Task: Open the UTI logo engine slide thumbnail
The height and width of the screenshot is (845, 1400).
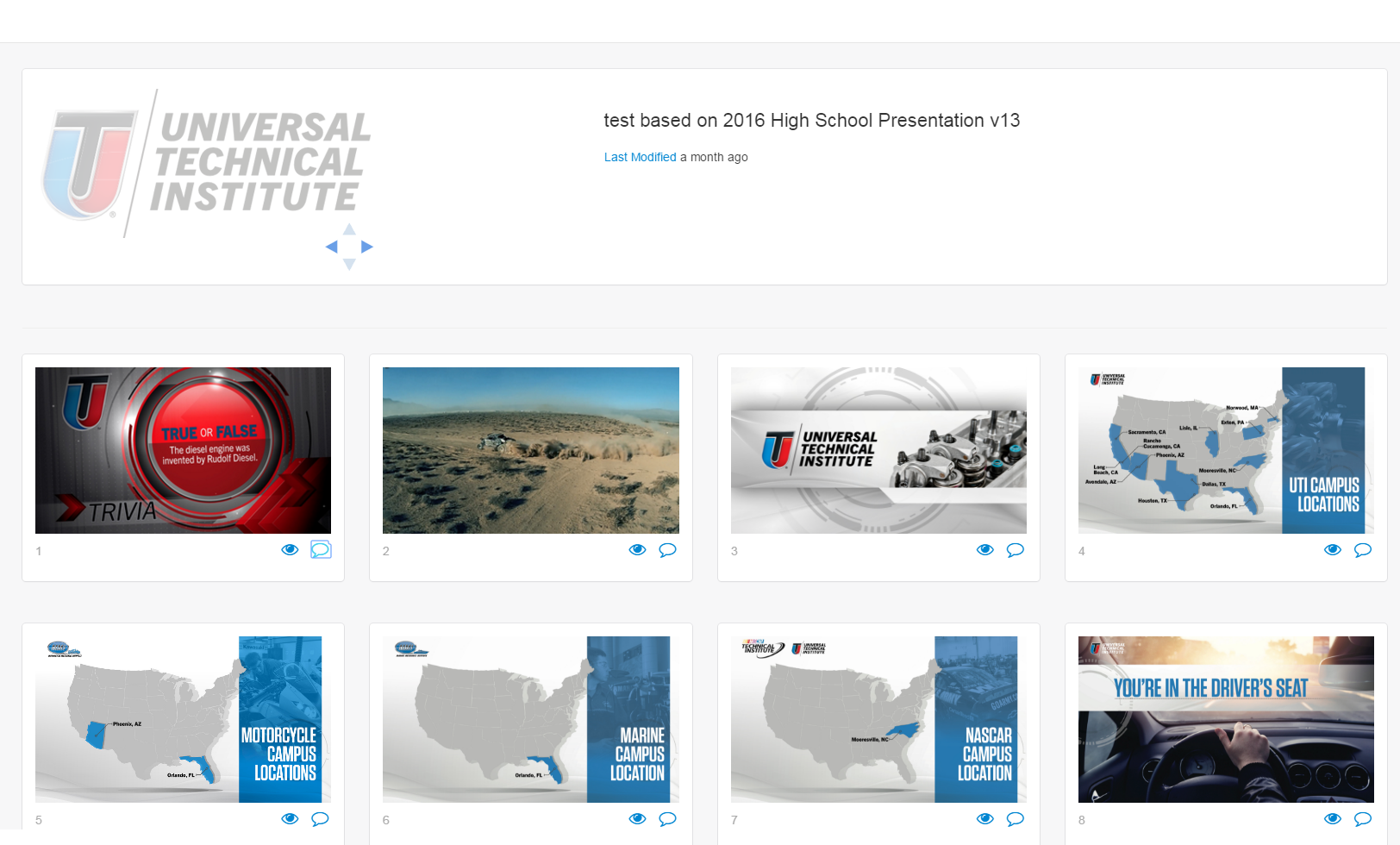Action: pos(878,450)
